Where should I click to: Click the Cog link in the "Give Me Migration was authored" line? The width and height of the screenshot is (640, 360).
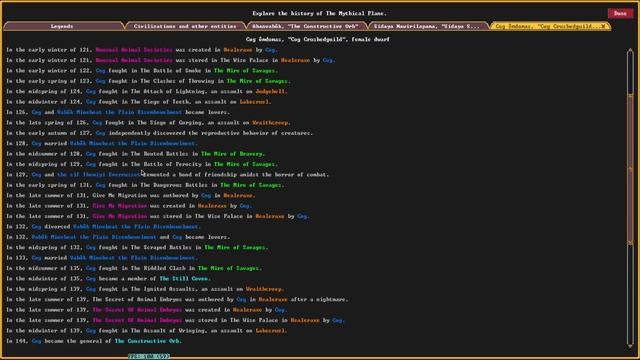(206, 196)
